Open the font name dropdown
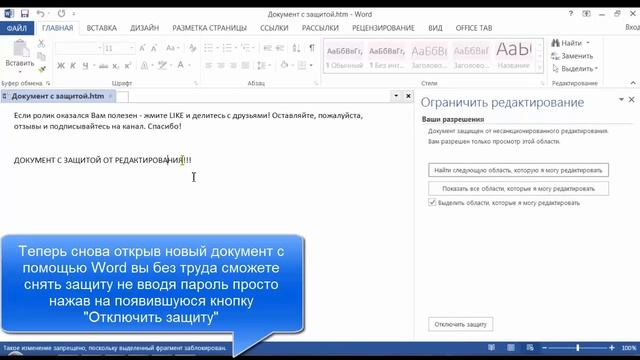 pyautogui.click(x=99, y=48)
